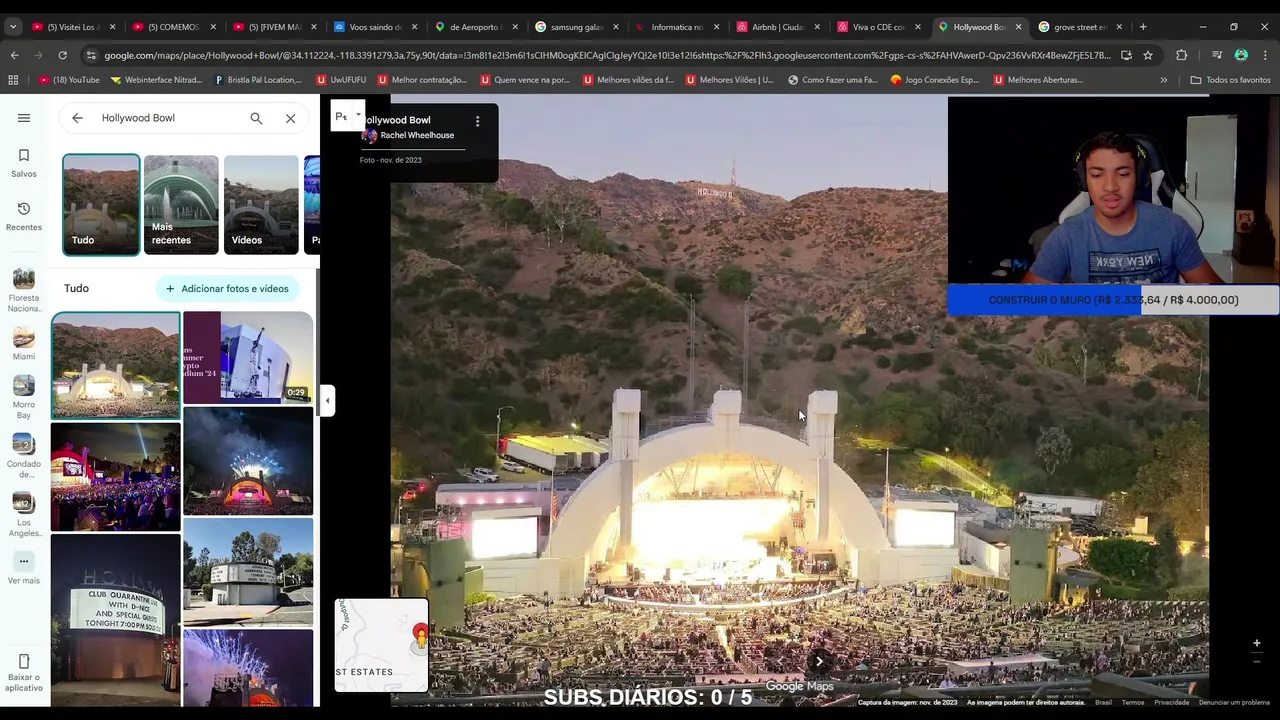Click the Hollywood Bowl search field
The width and height of the screenshot is (1280, 720).
click(168, 118)
